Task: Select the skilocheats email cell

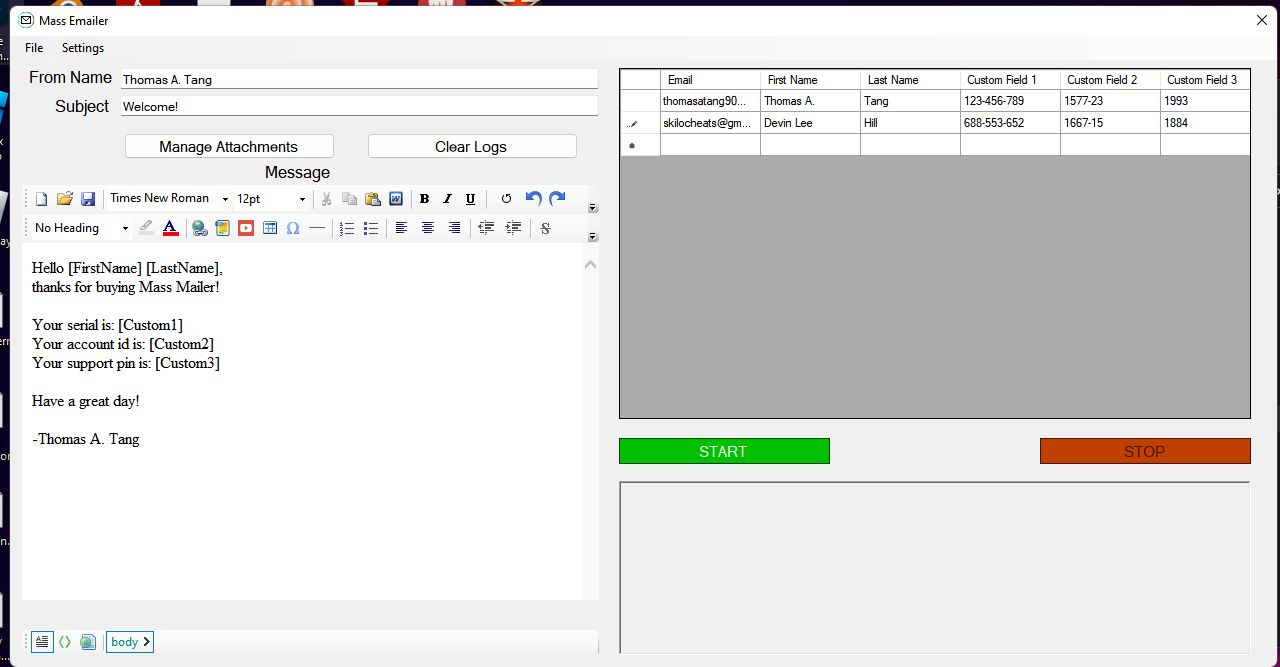Action: coord(710,123)
